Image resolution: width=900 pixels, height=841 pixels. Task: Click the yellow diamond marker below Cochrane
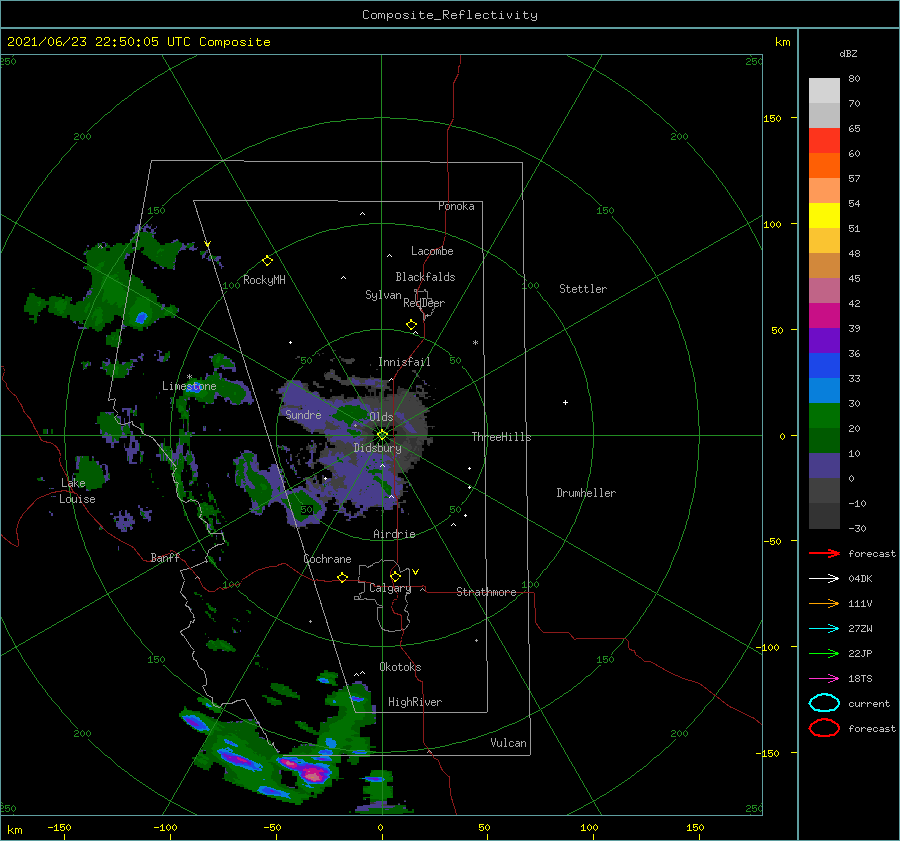click(342, 577)
